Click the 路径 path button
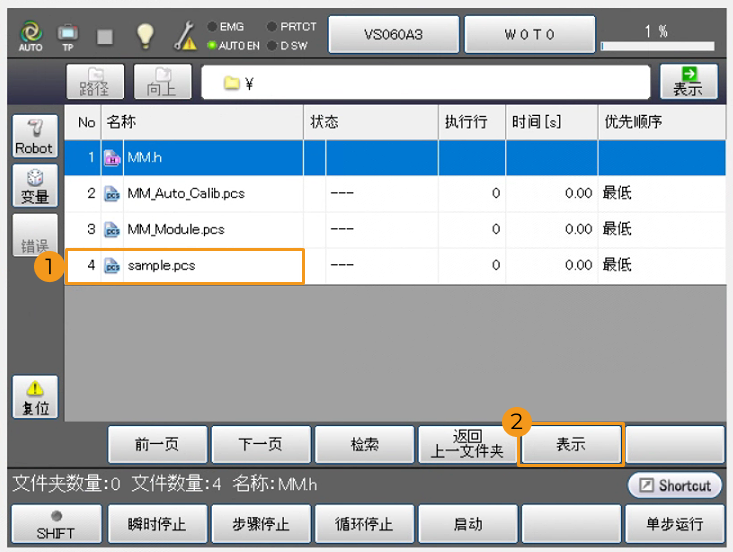This screenshot has width=733, height=552. tap(95, 81)
